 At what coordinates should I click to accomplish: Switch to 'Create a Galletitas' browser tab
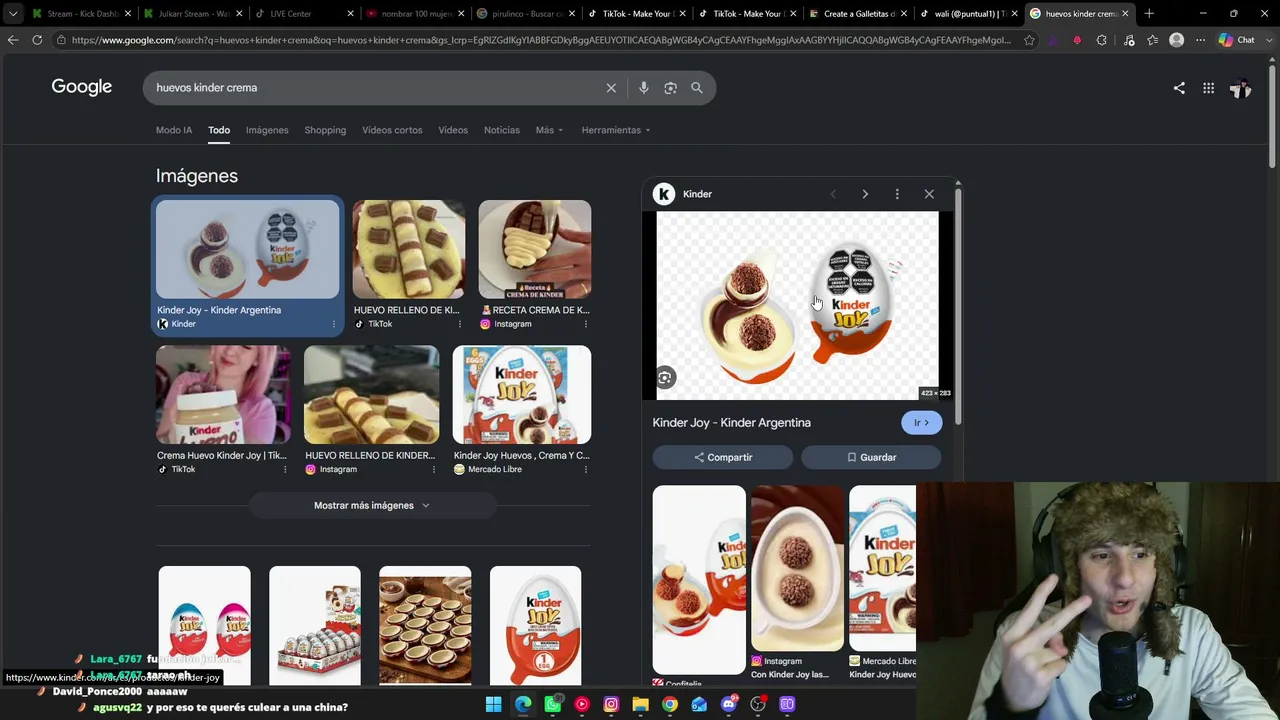[x=855, y=14]
